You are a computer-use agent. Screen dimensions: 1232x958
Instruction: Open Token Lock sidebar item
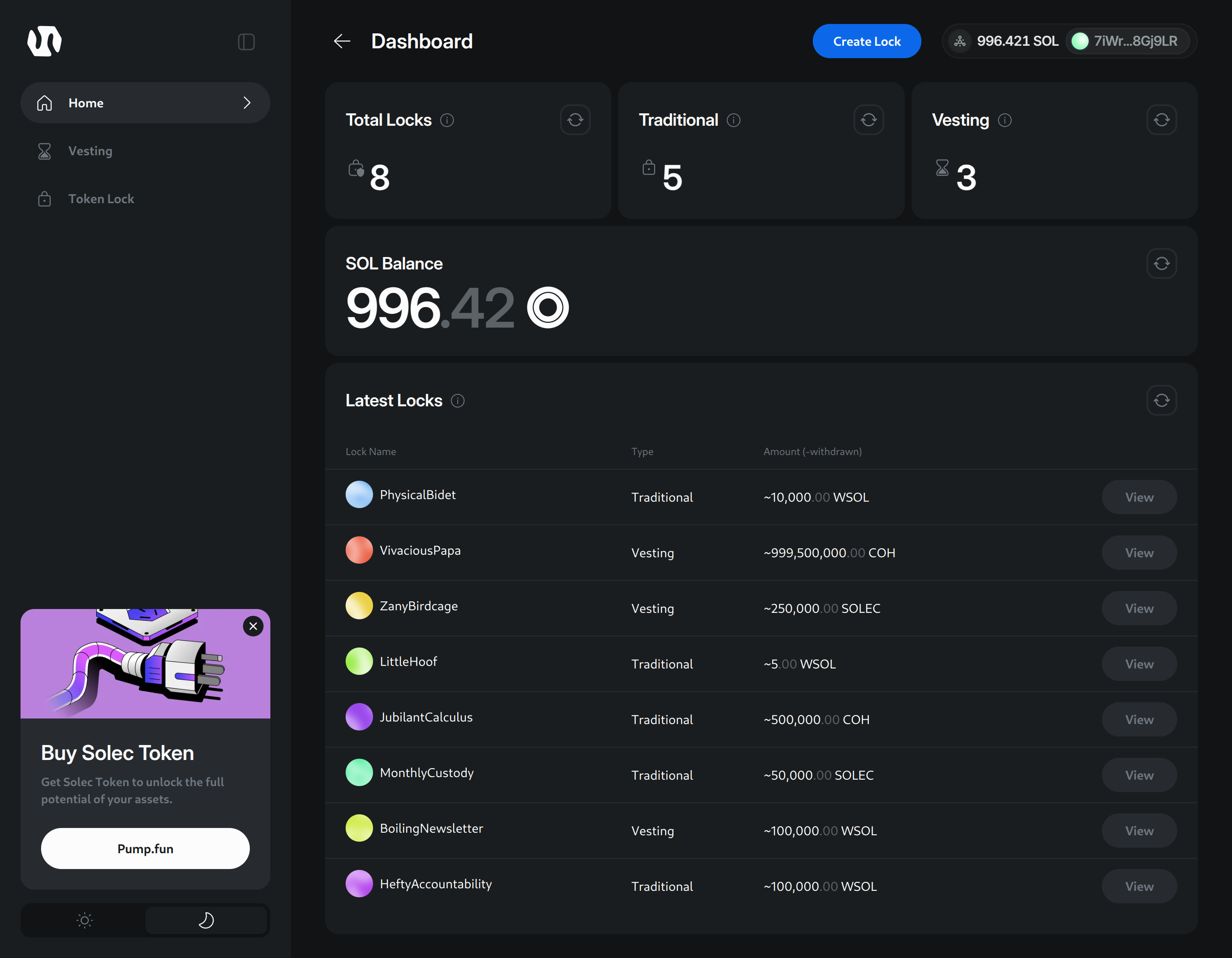tap(101, 199)
